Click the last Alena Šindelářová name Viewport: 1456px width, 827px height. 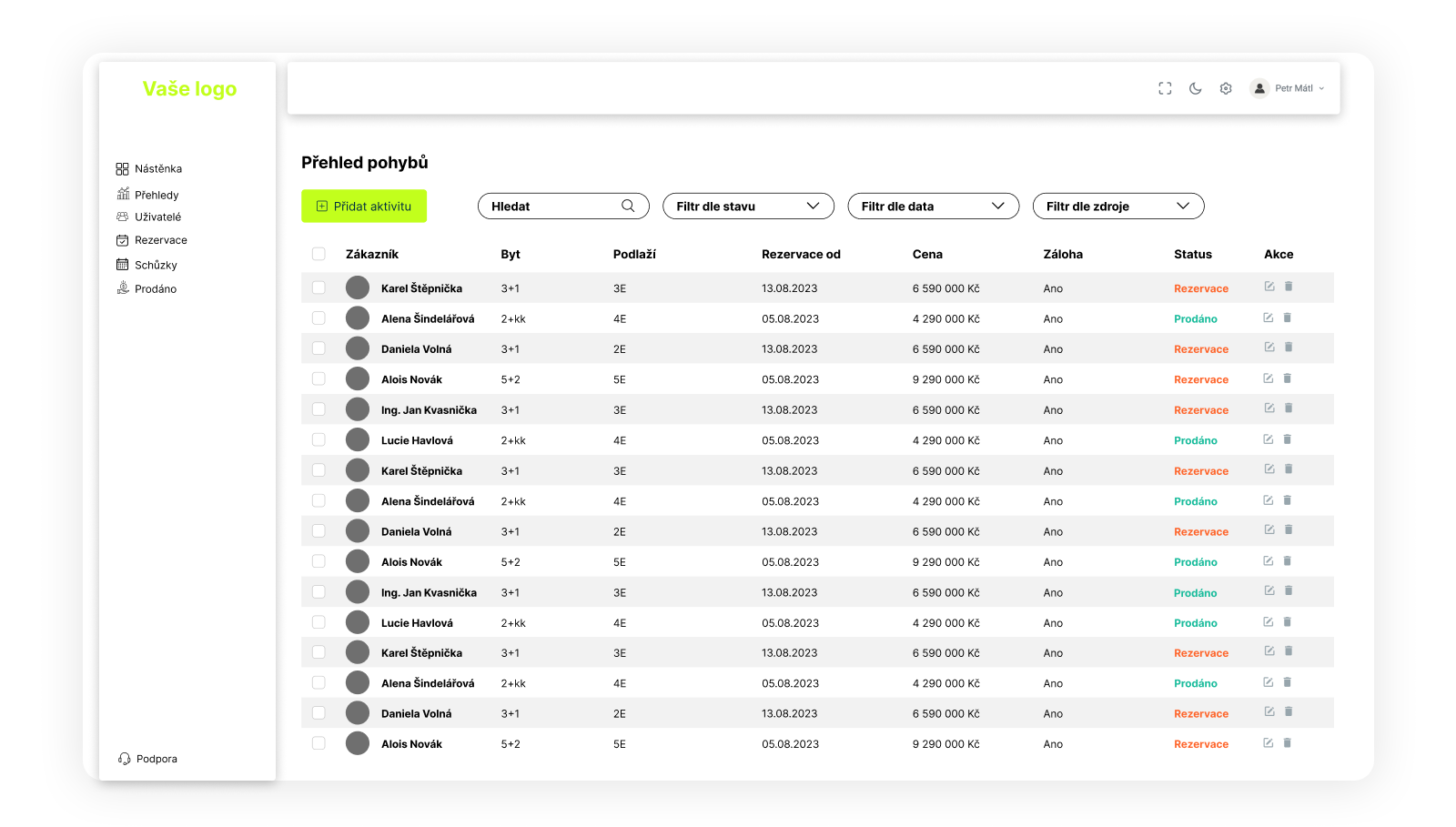pyautogui.click(x=428, y=683)
